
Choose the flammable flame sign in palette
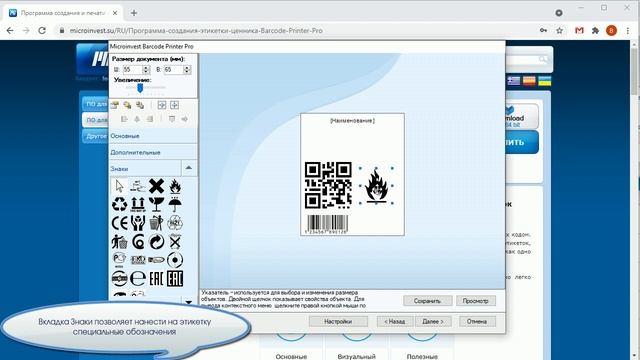(175, 186)
